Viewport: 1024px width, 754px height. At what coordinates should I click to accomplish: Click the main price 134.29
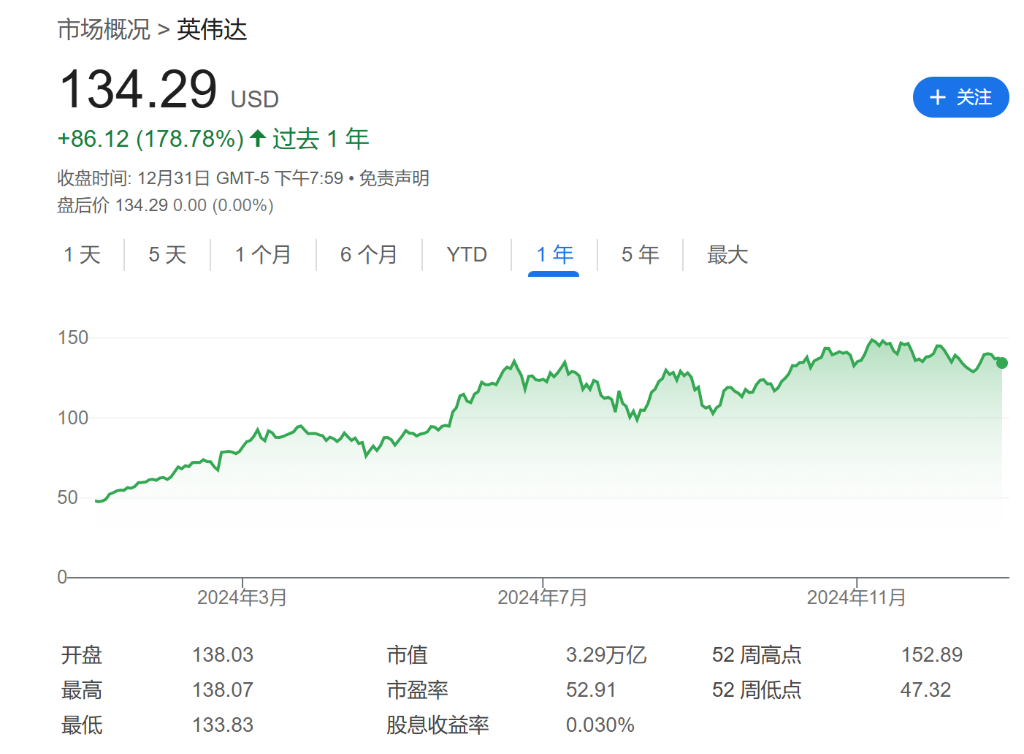(138, 90)
